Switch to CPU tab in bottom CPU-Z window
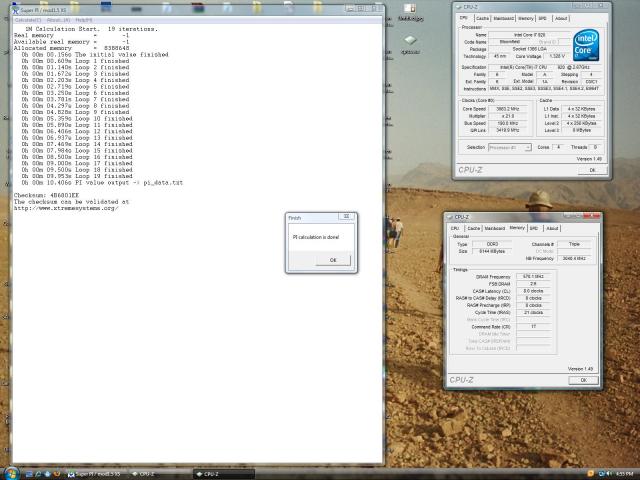This screenshot has height=480, width=640. click(455, 228)
